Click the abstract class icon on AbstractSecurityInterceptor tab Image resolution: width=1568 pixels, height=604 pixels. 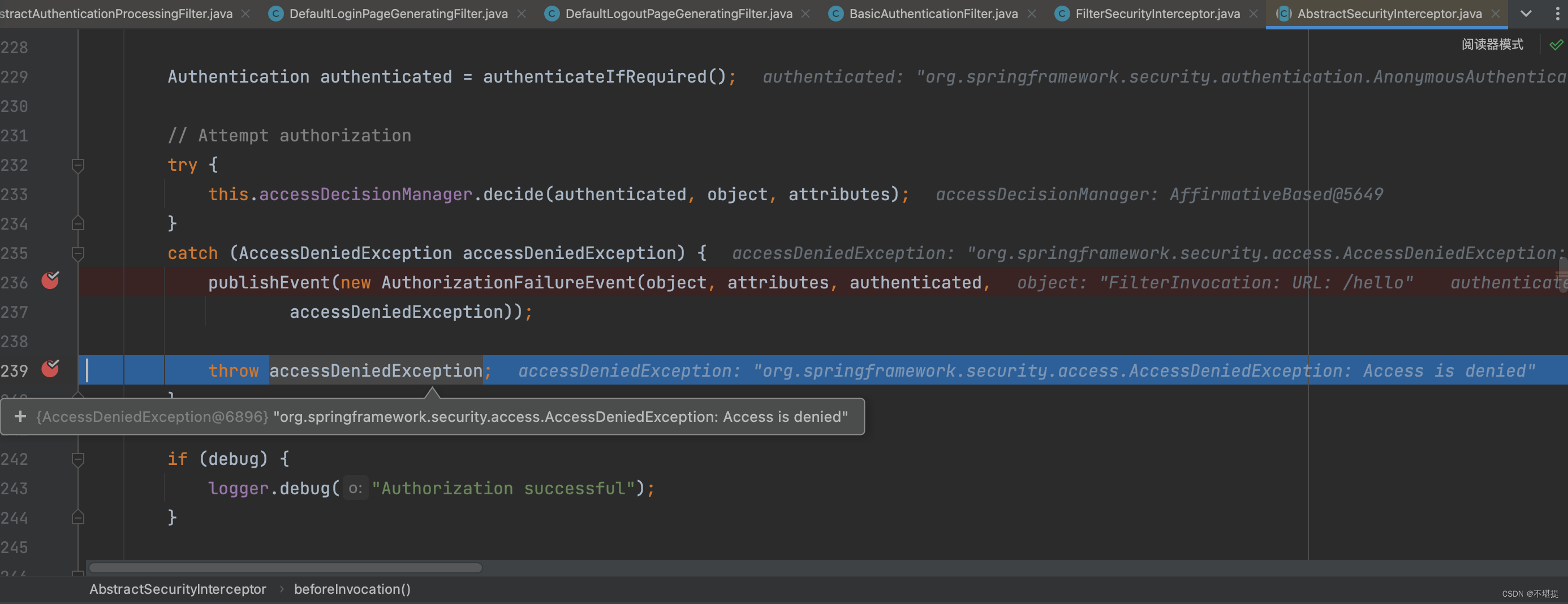(1283, 14)
